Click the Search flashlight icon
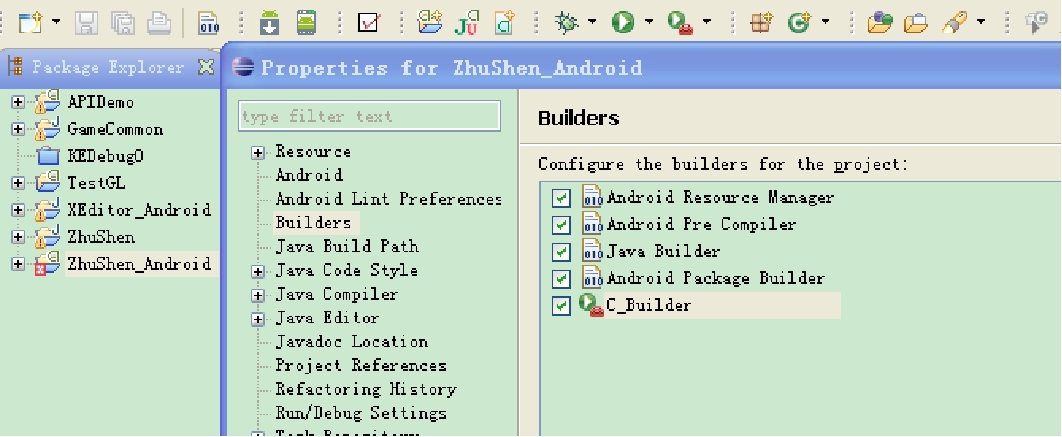1062x437 pixels. pos(954,24)
